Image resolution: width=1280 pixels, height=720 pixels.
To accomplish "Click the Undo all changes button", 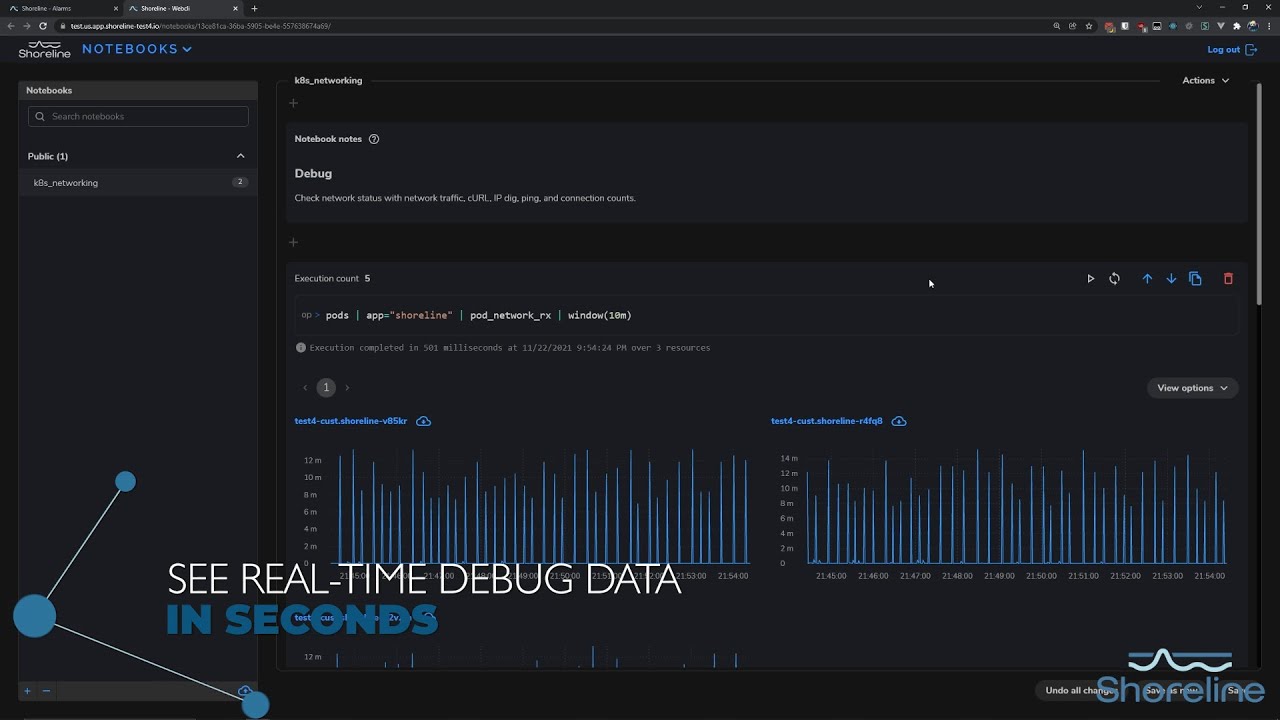I will (1080, 690).
